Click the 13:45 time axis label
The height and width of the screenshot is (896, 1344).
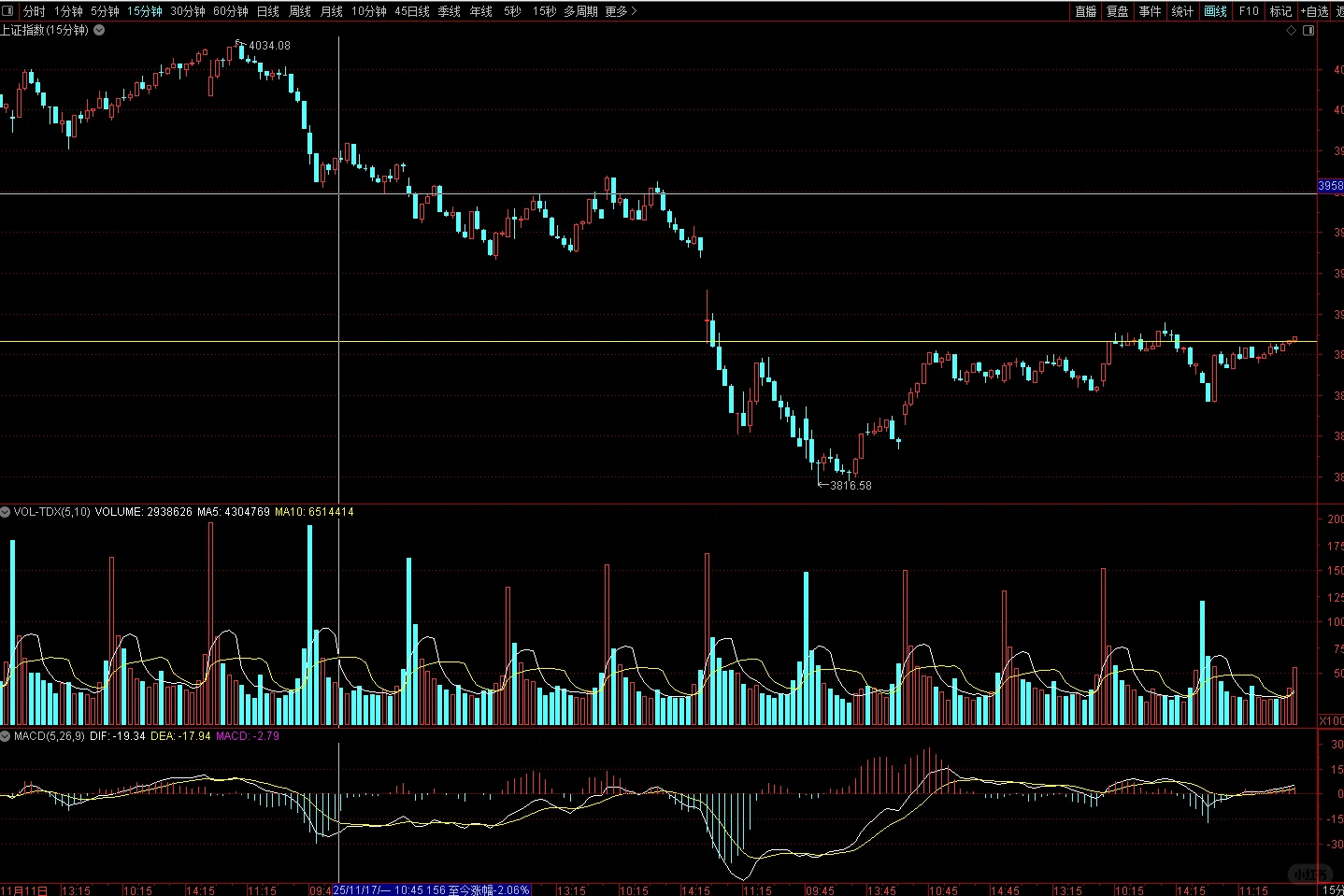pyautogui.click(x=881, y=890)
